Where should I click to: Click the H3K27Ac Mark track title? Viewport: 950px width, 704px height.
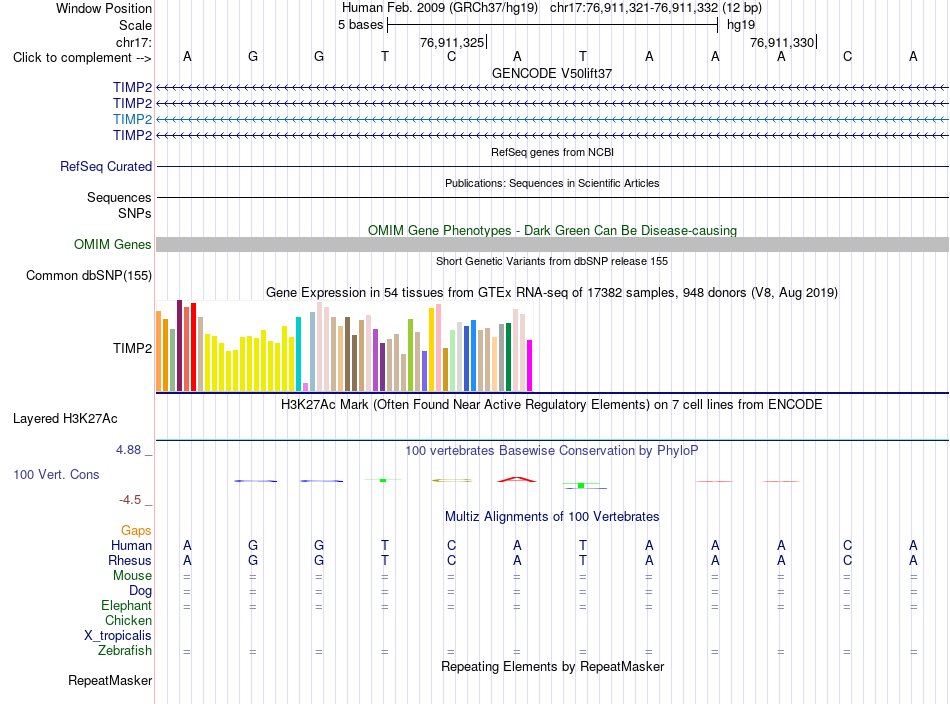[x=552, y=404]
